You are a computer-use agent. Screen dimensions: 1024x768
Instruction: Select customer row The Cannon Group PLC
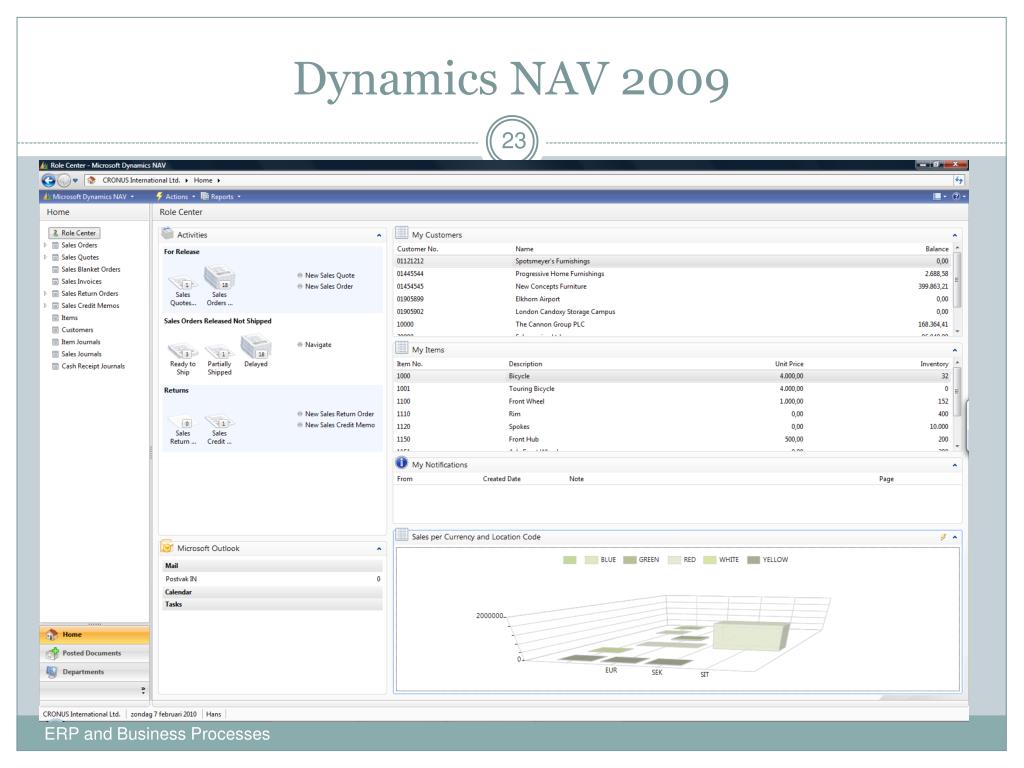pyautogui.click(x=673, y=325)
